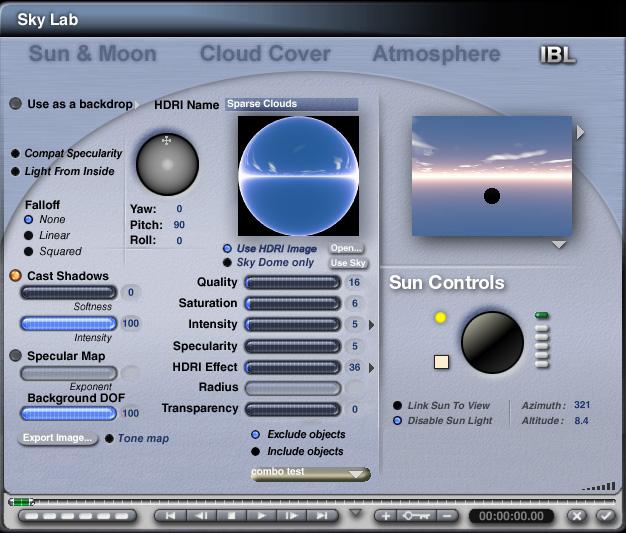Click the Quality slider
This screenshot has height=533, width=626.
[x=293, y=282]
